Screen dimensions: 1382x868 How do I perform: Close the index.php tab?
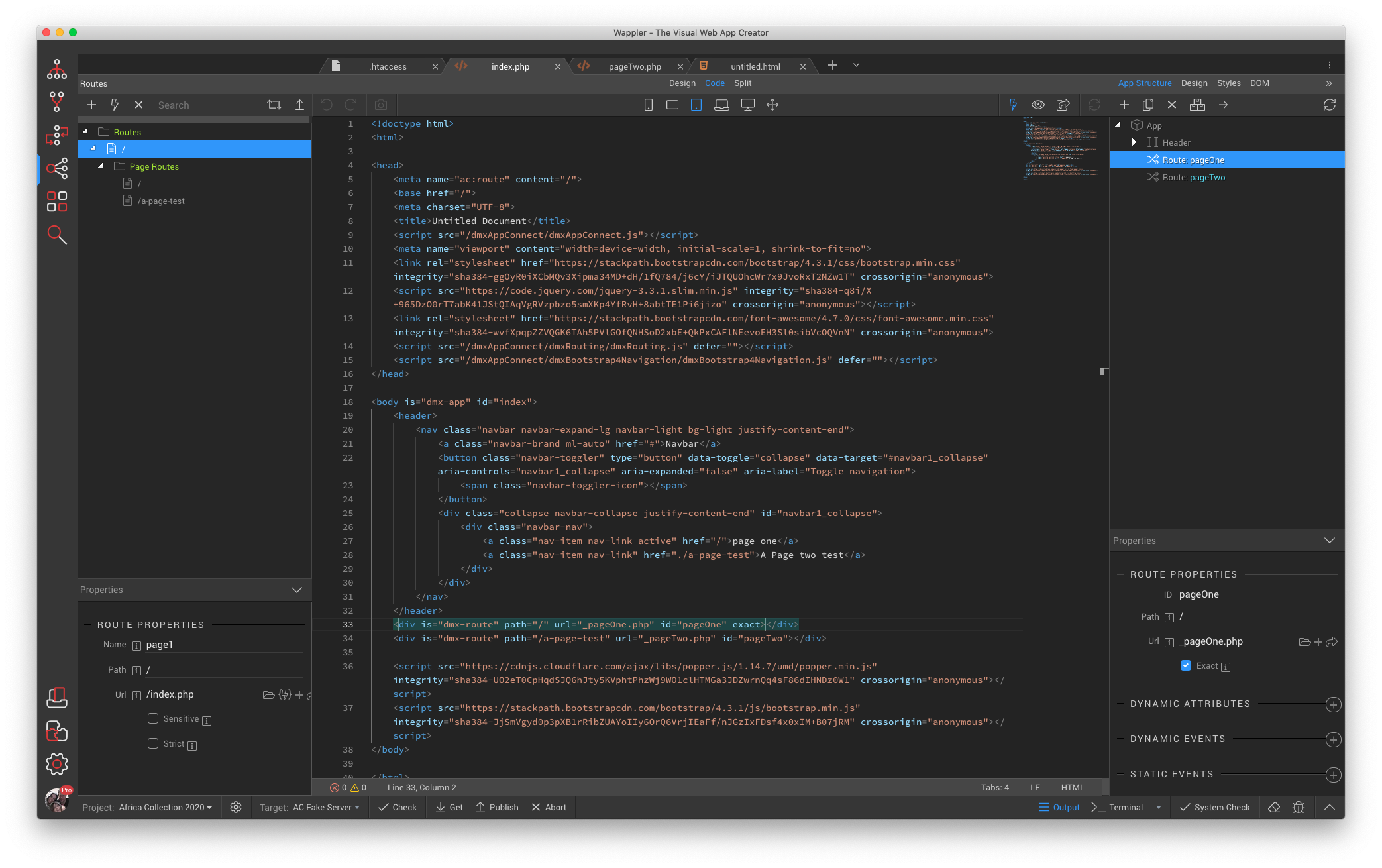[x=558, y=66]
